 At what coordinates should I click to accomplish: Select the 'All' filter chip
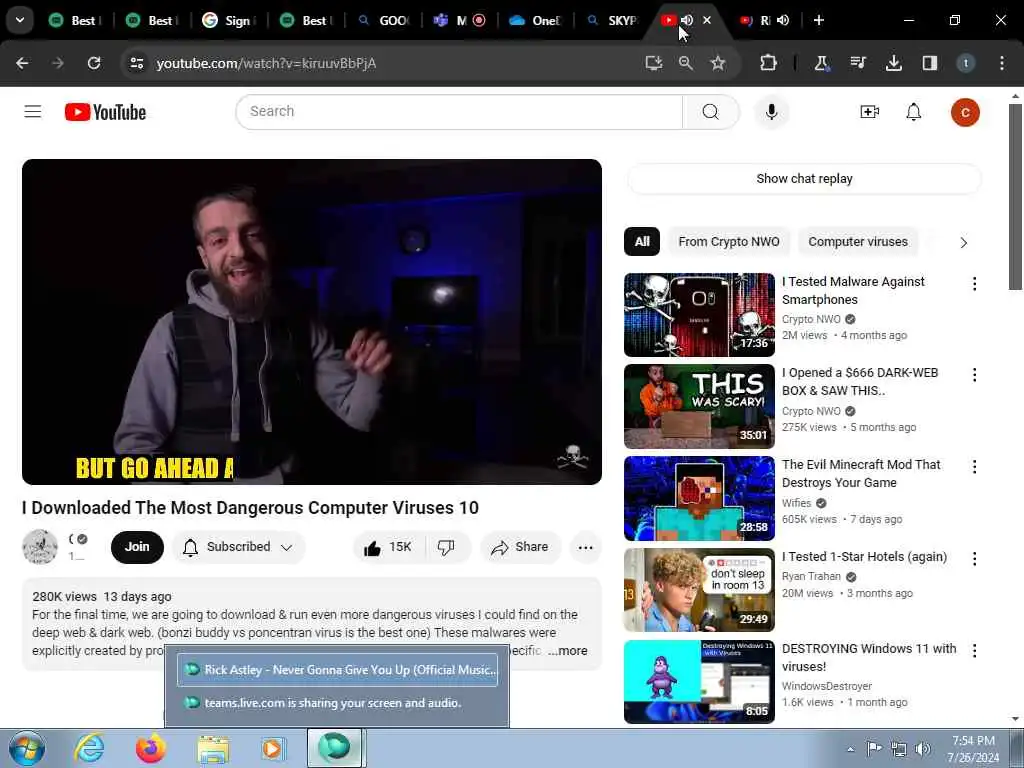(x=642, y=242)
